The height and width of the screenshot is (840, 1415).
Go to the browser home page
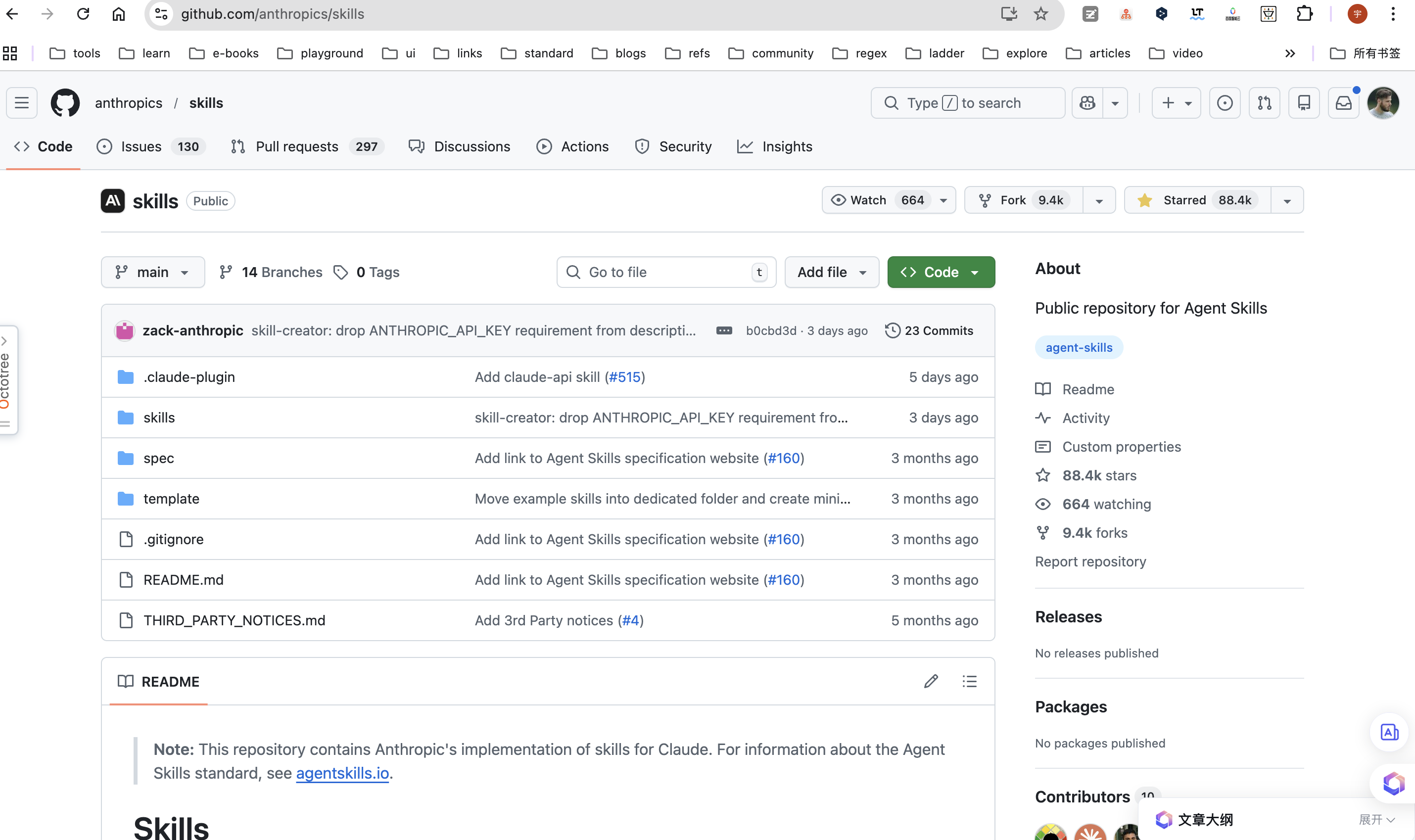click(x=118, y=13)
